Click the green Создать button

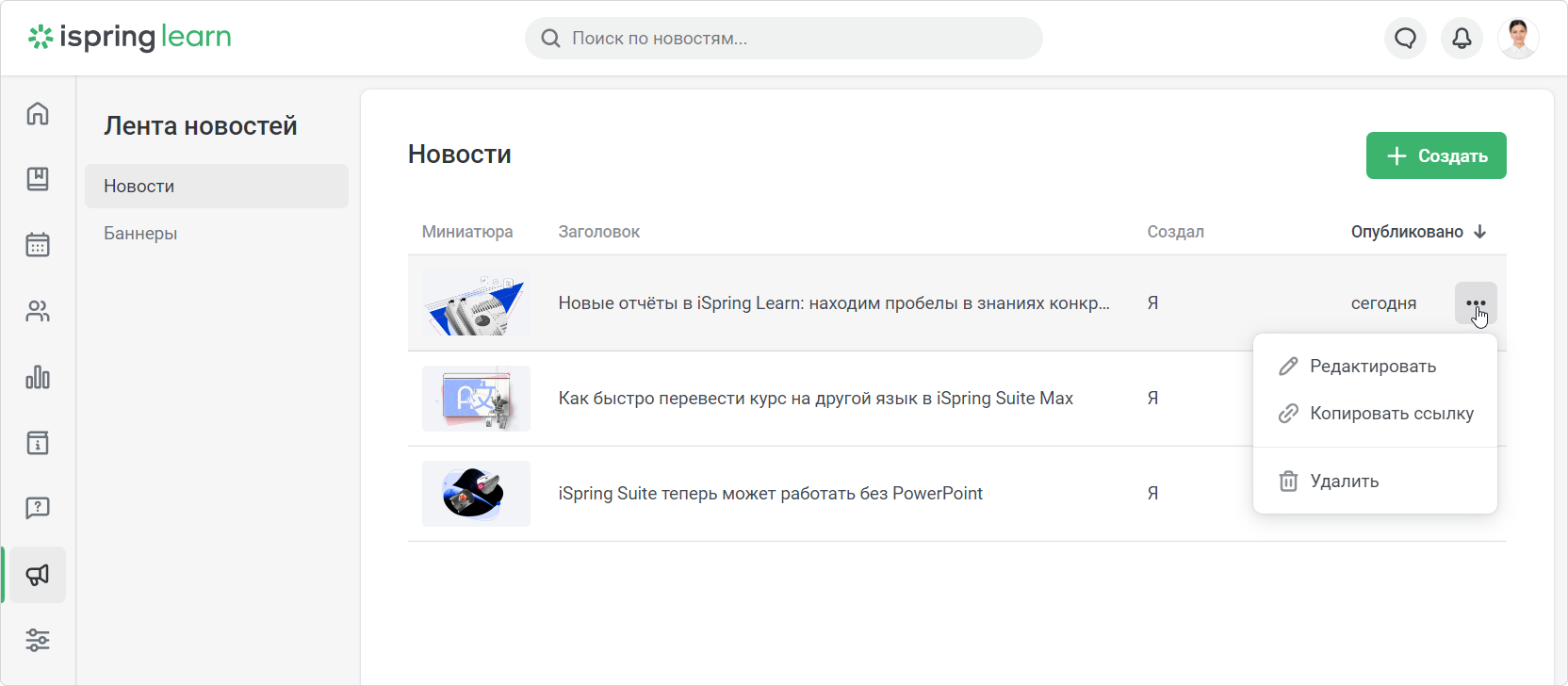1436,155
